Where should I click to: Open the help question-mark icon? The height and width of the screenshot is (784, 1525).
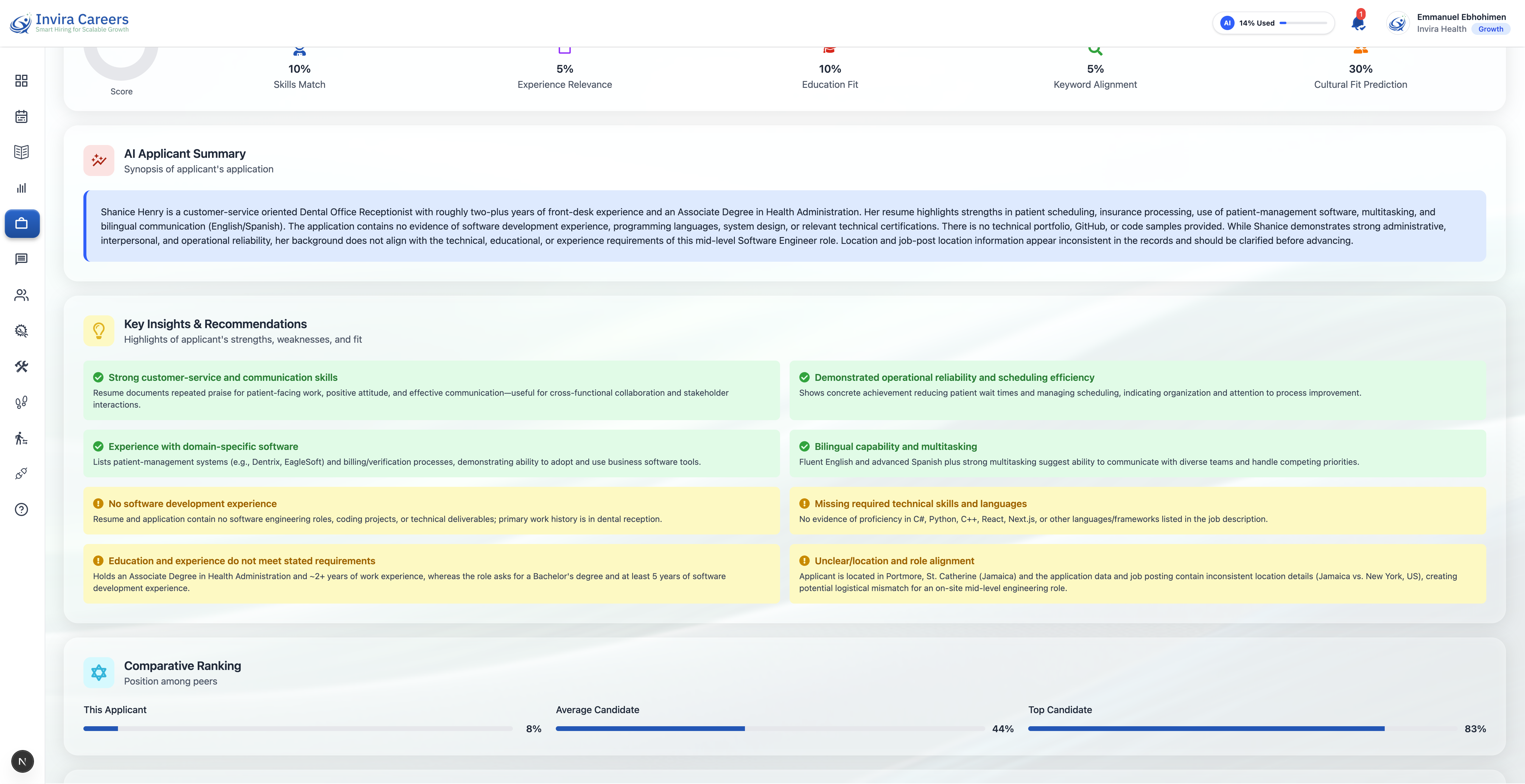point(22,509)
